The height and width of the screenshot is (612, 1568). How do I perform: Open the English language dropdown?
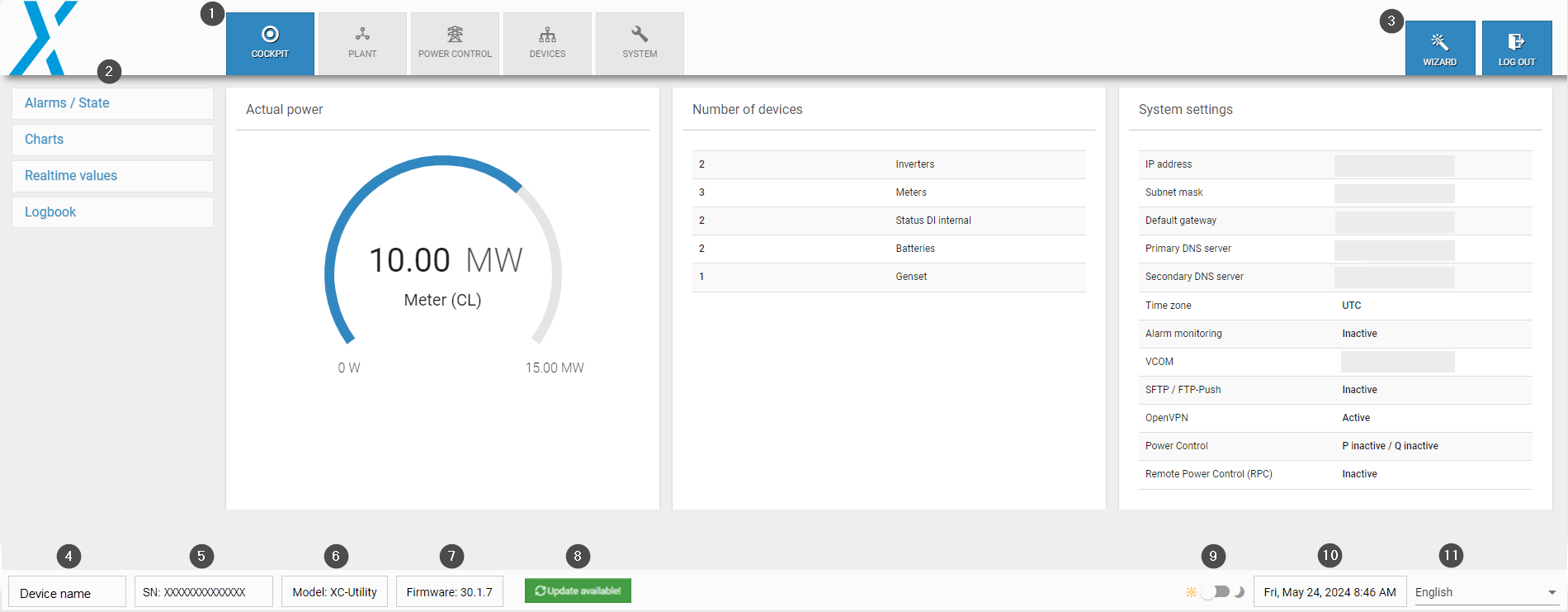pos(1485,592)
